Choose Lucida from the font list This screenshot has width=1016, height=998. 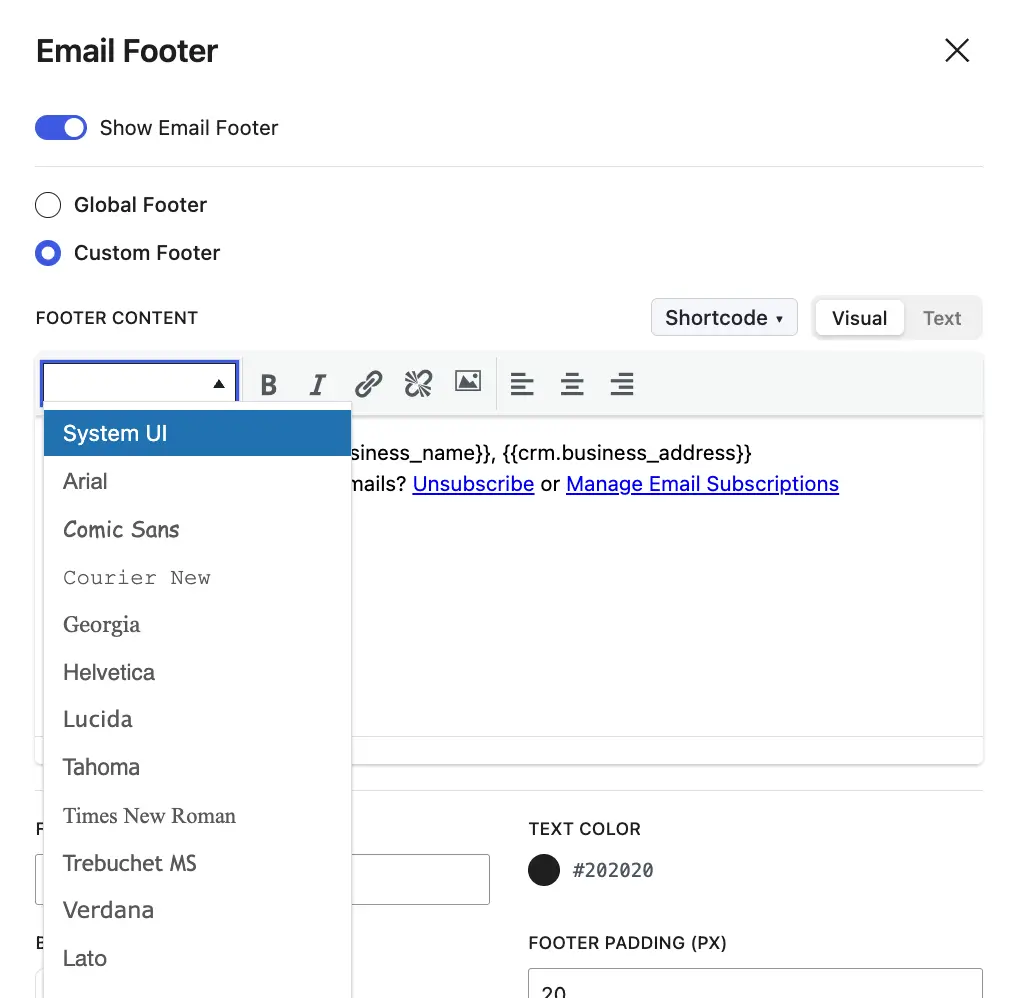click(198, 719)
